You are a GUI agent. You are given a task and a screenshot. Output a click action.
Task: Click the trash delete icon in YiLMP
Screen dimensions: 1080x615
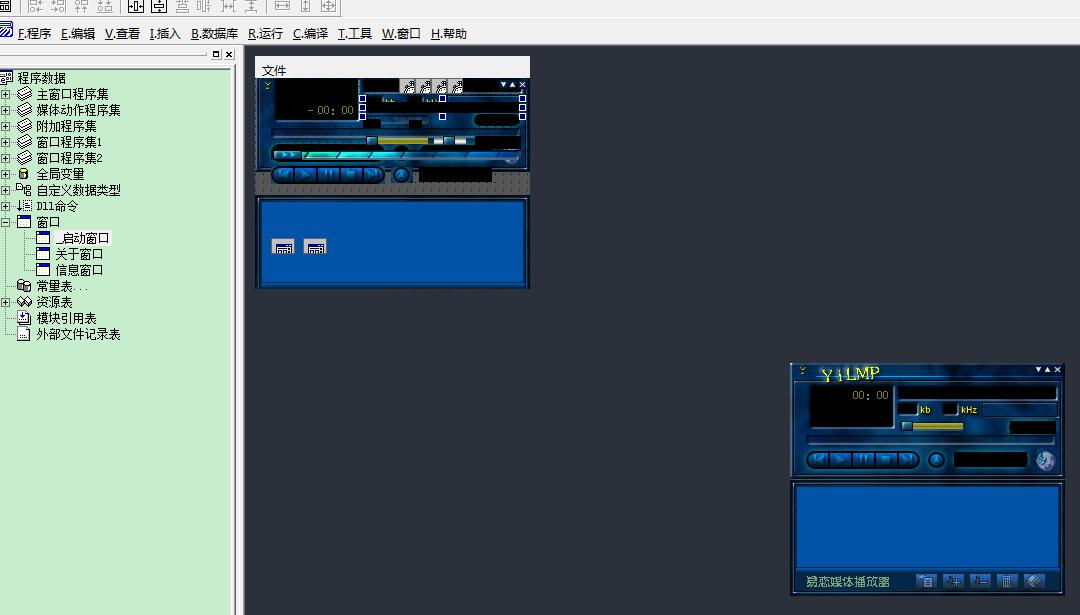coord(1006,581)
